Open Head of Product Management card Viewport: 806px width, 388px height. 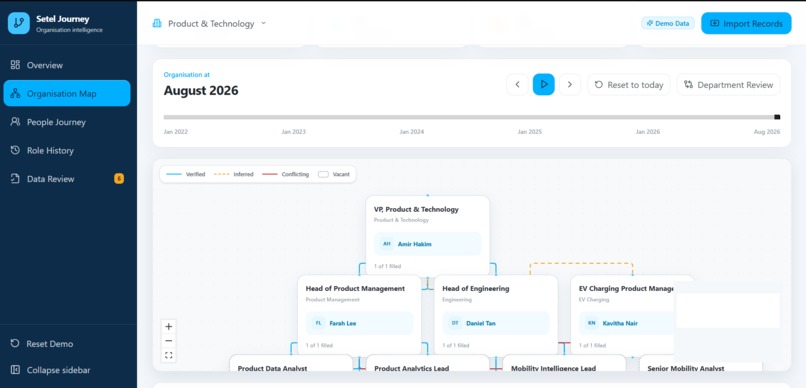pos(359,315)
